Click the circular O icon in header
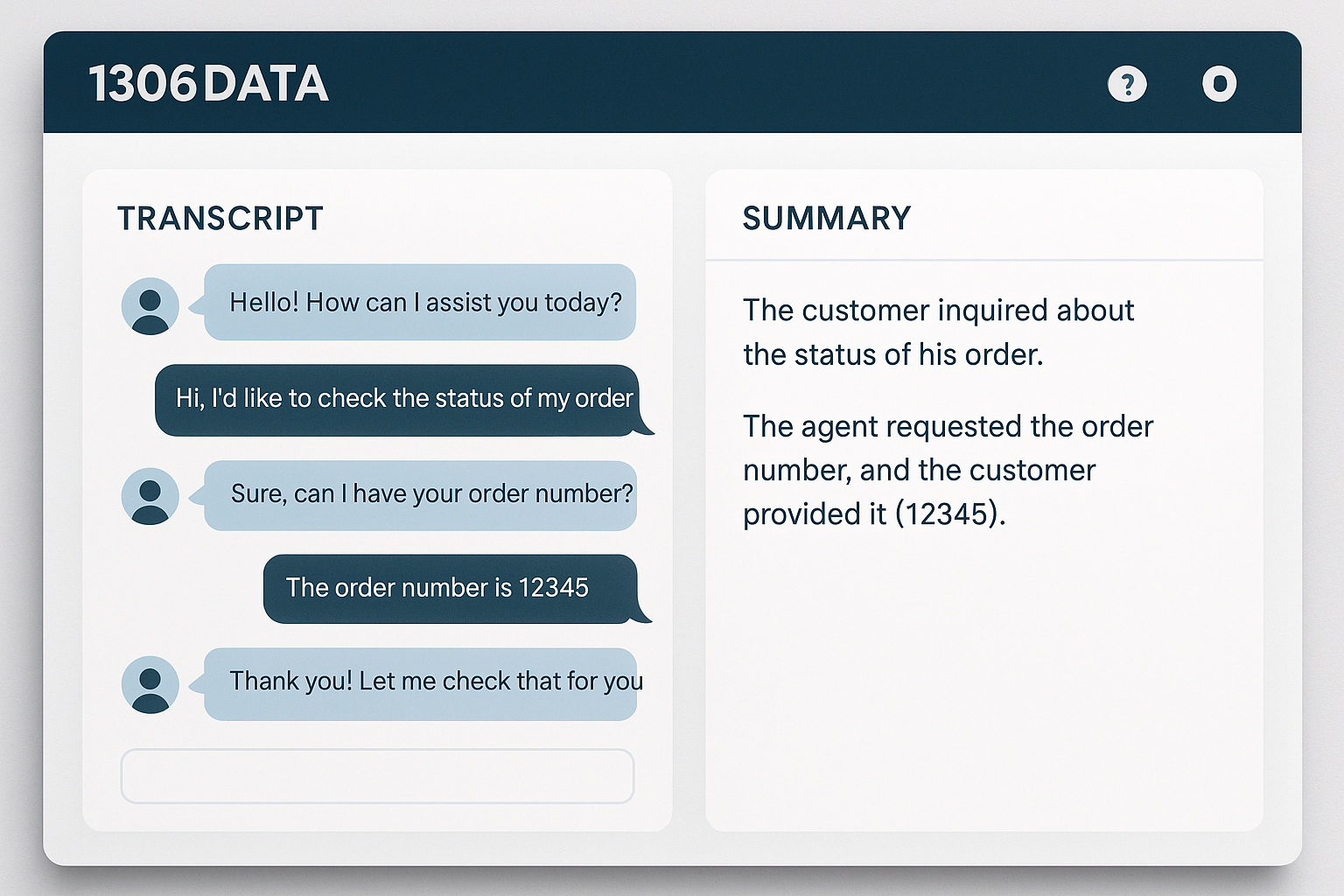 click(x=1219, y=84)
